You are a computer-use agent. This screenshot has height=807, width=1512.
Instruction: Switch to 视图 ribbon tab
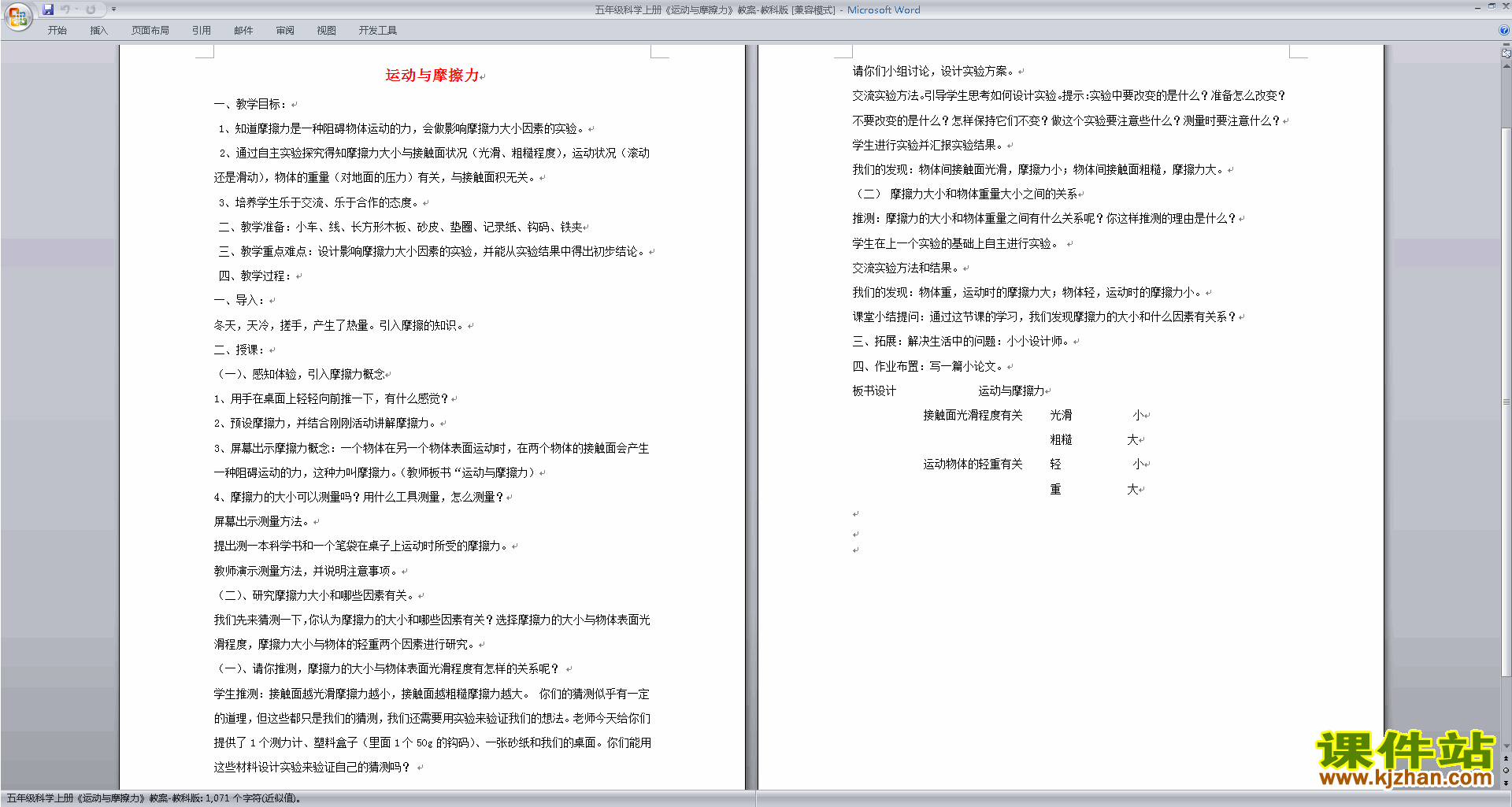327,30
